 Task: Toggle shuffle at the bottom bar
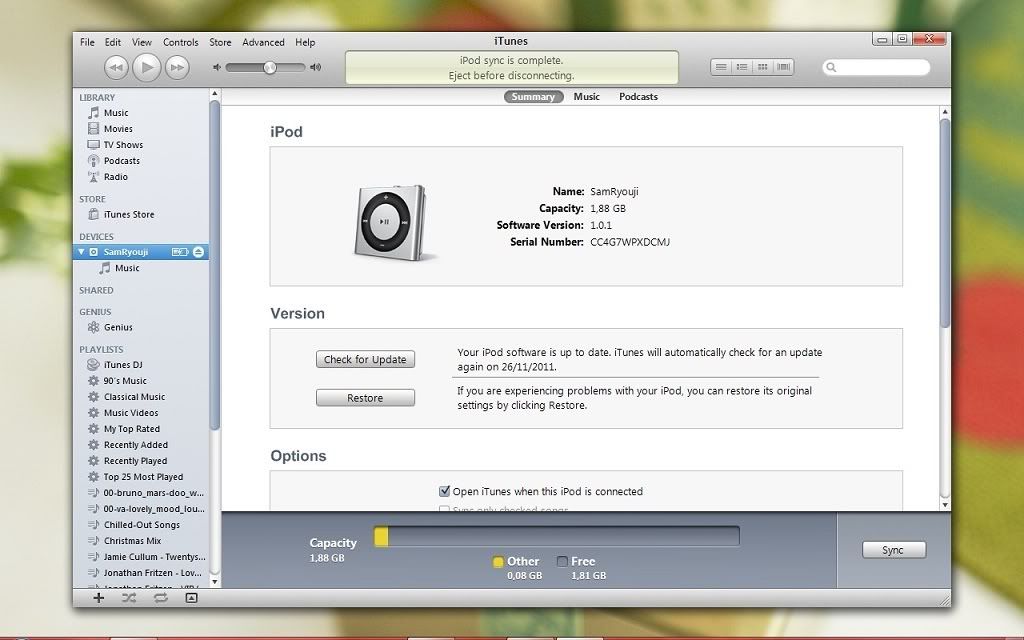pyautogui.click(x=129, y=598)
